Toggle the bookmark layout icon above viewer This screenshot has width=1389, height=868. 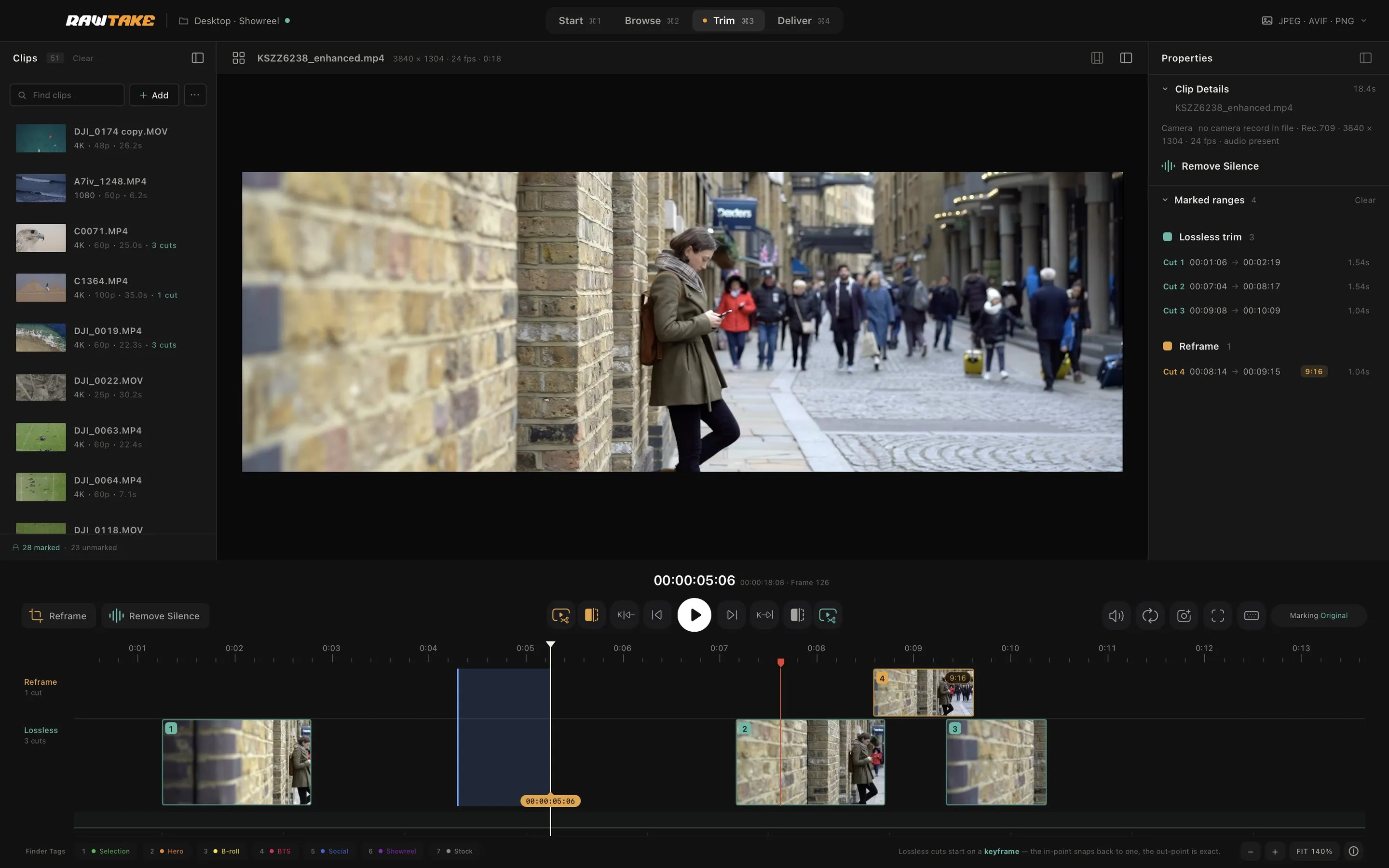click(x=1097, y=58)
